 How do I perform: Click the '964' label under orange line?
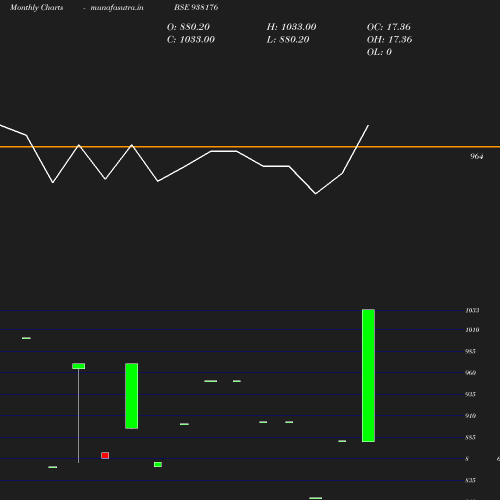(x=477, y=156)
